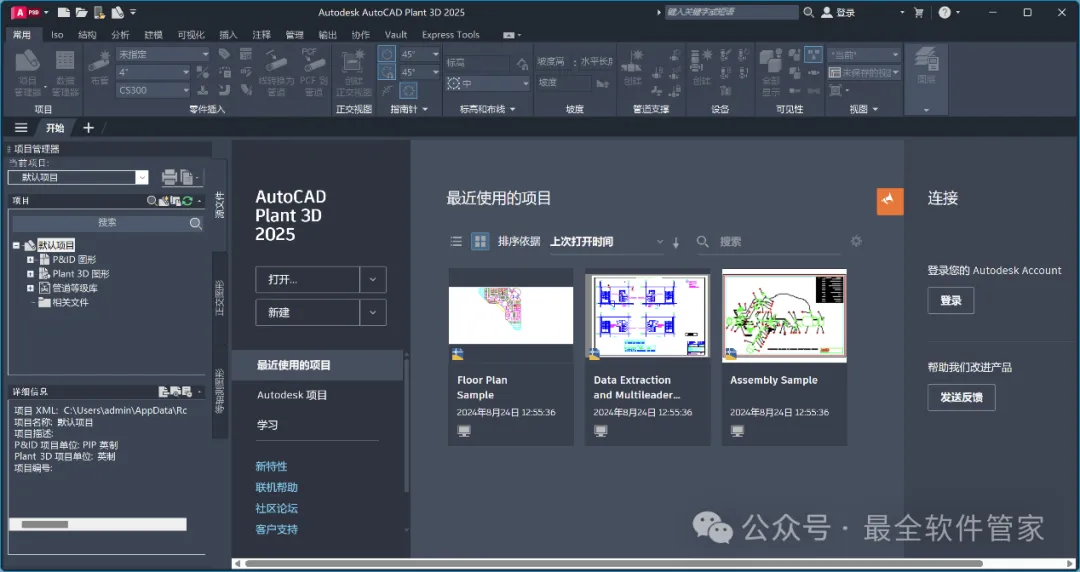Click the bottom horizontal scrollbar of start page
This screenshot has width=1080, height=572.
613,564
